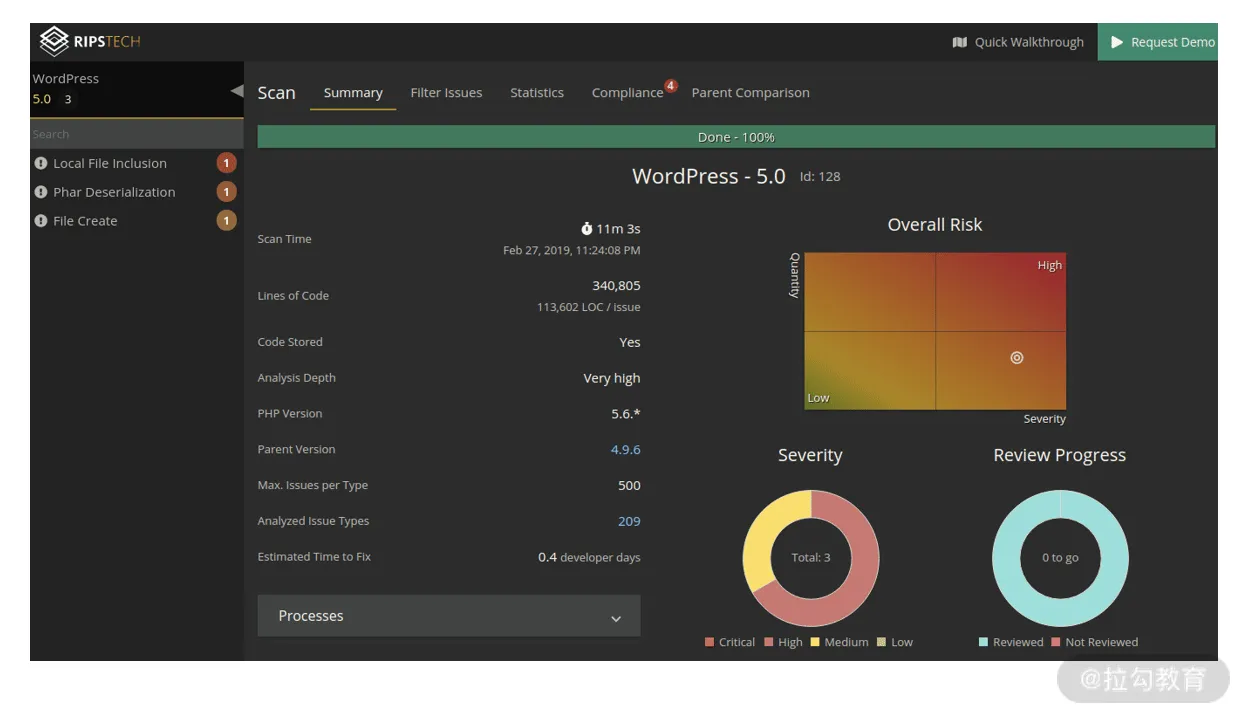The height and width of the screenshot is (719, 1249).
Task: Toggle the Not Reviewed legend swatch
Action: click(1057, 642)
